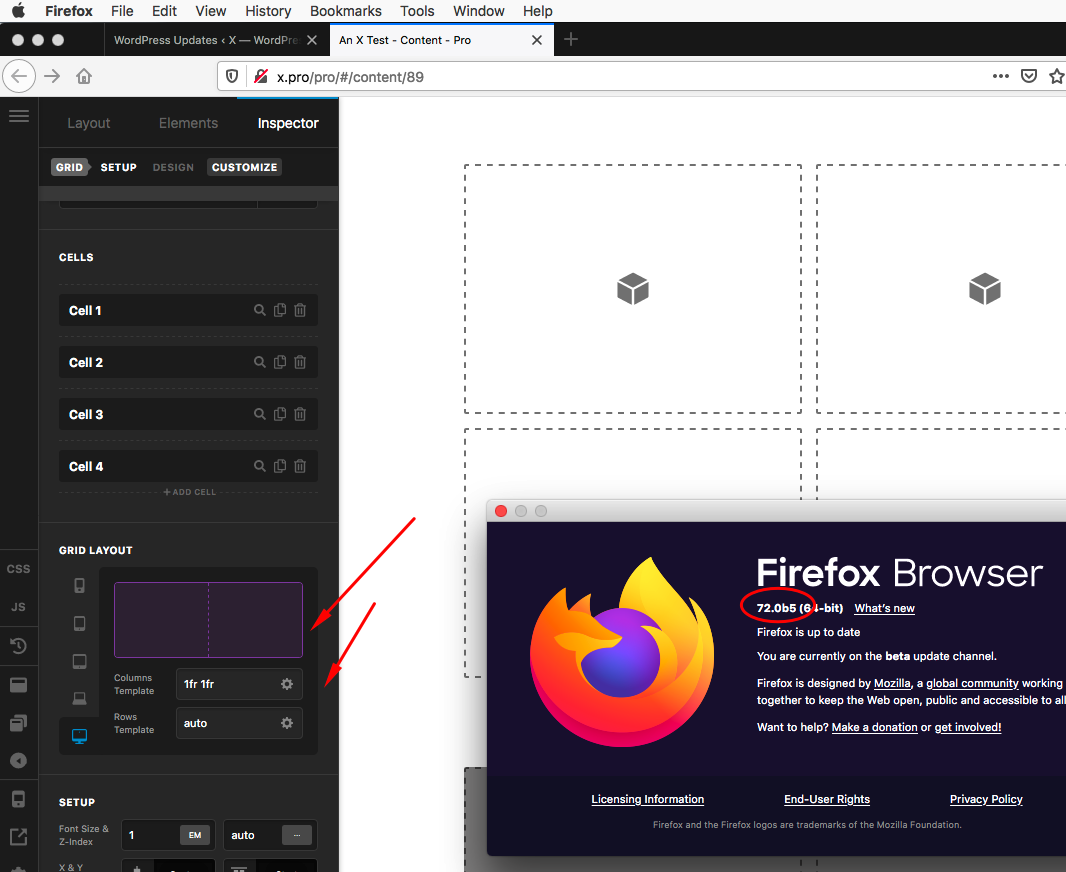Switch to the Elements tab
1066x872 pixels.
click(188, 123)
